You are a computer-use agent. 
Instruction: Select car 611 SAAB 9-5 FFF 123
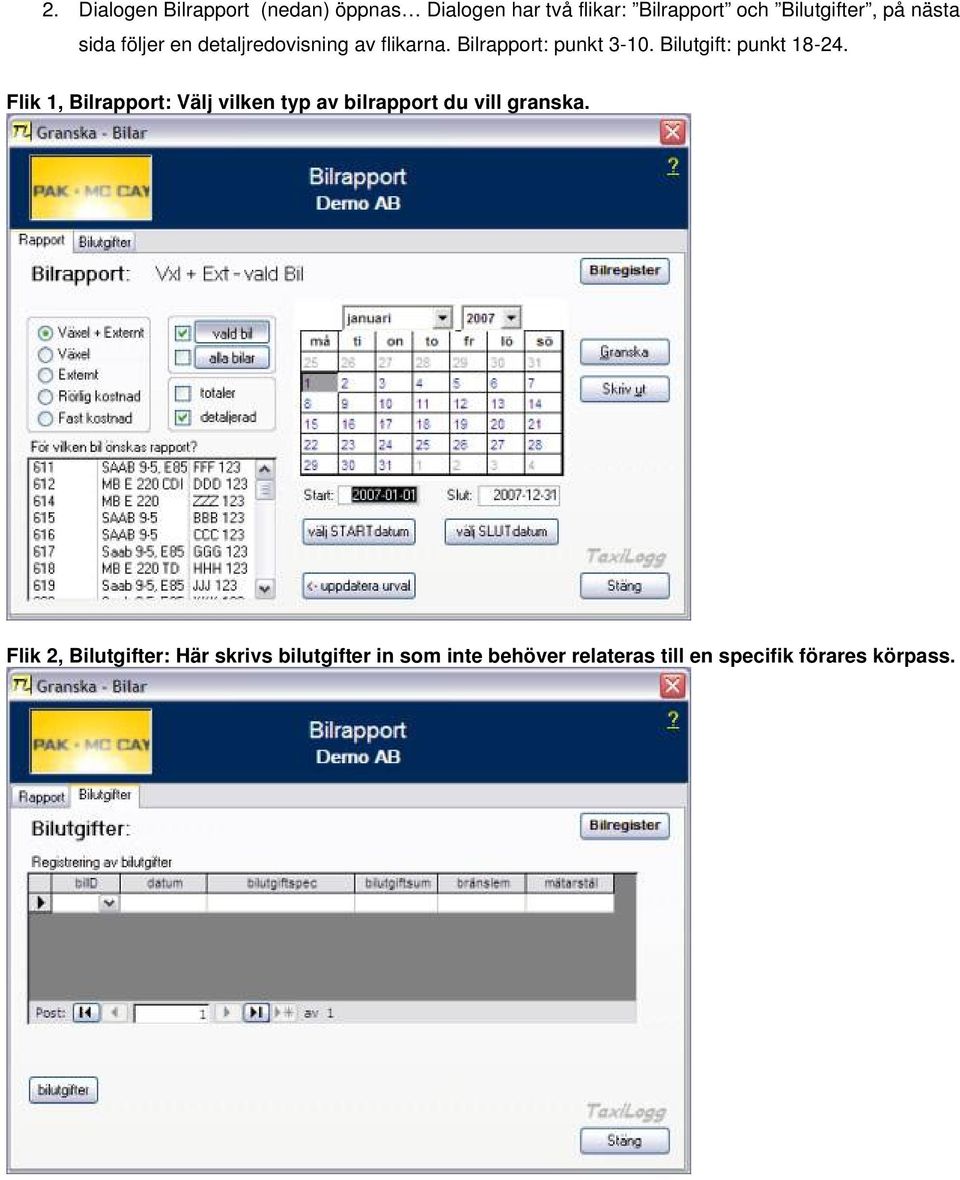coord(141,467)
